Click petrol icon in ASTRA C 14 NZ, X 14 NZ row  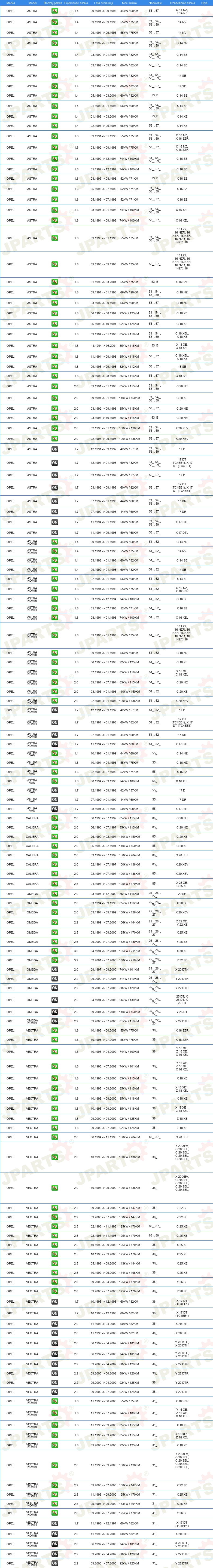55,11
